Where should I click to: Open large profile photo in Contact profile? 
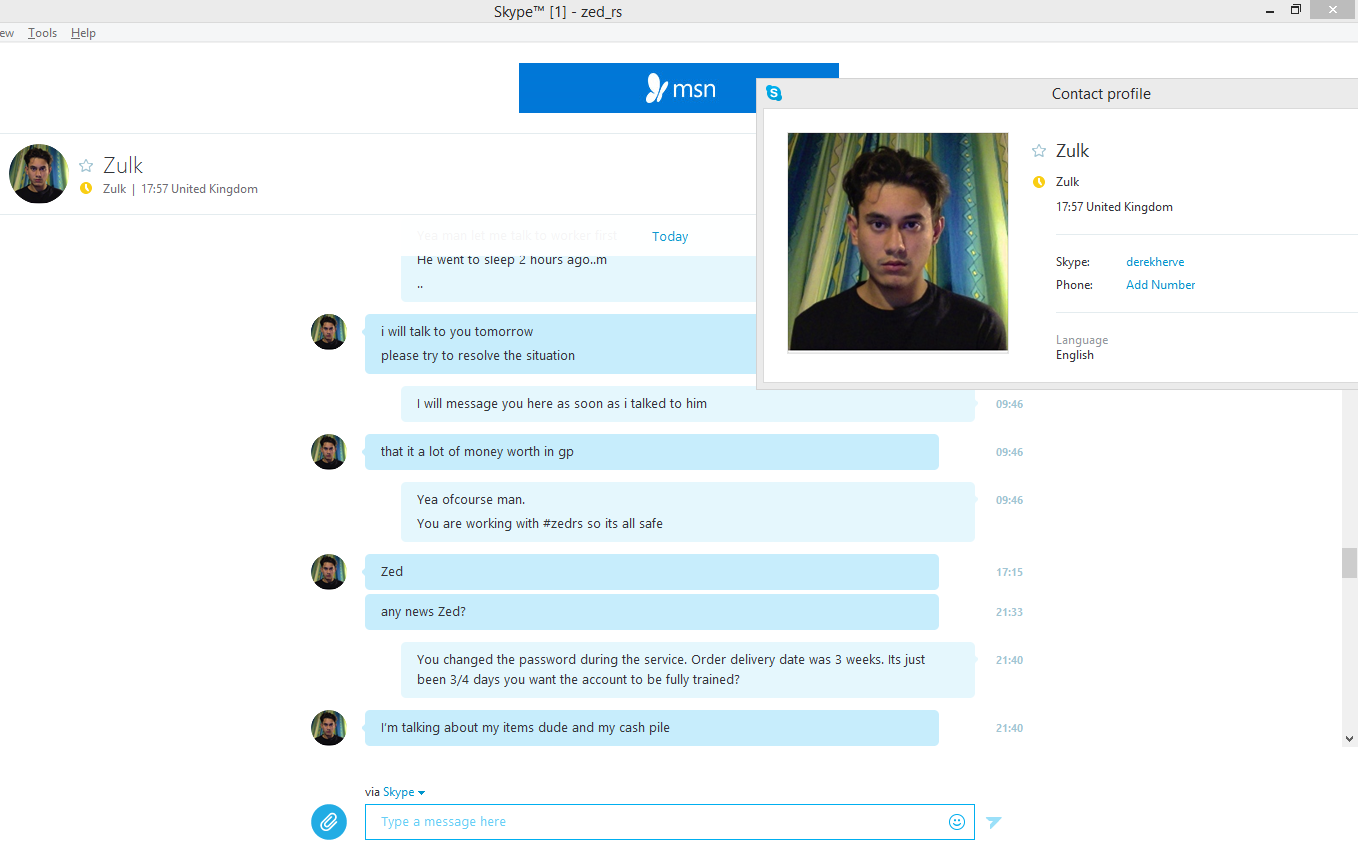(x=898, y=242)
